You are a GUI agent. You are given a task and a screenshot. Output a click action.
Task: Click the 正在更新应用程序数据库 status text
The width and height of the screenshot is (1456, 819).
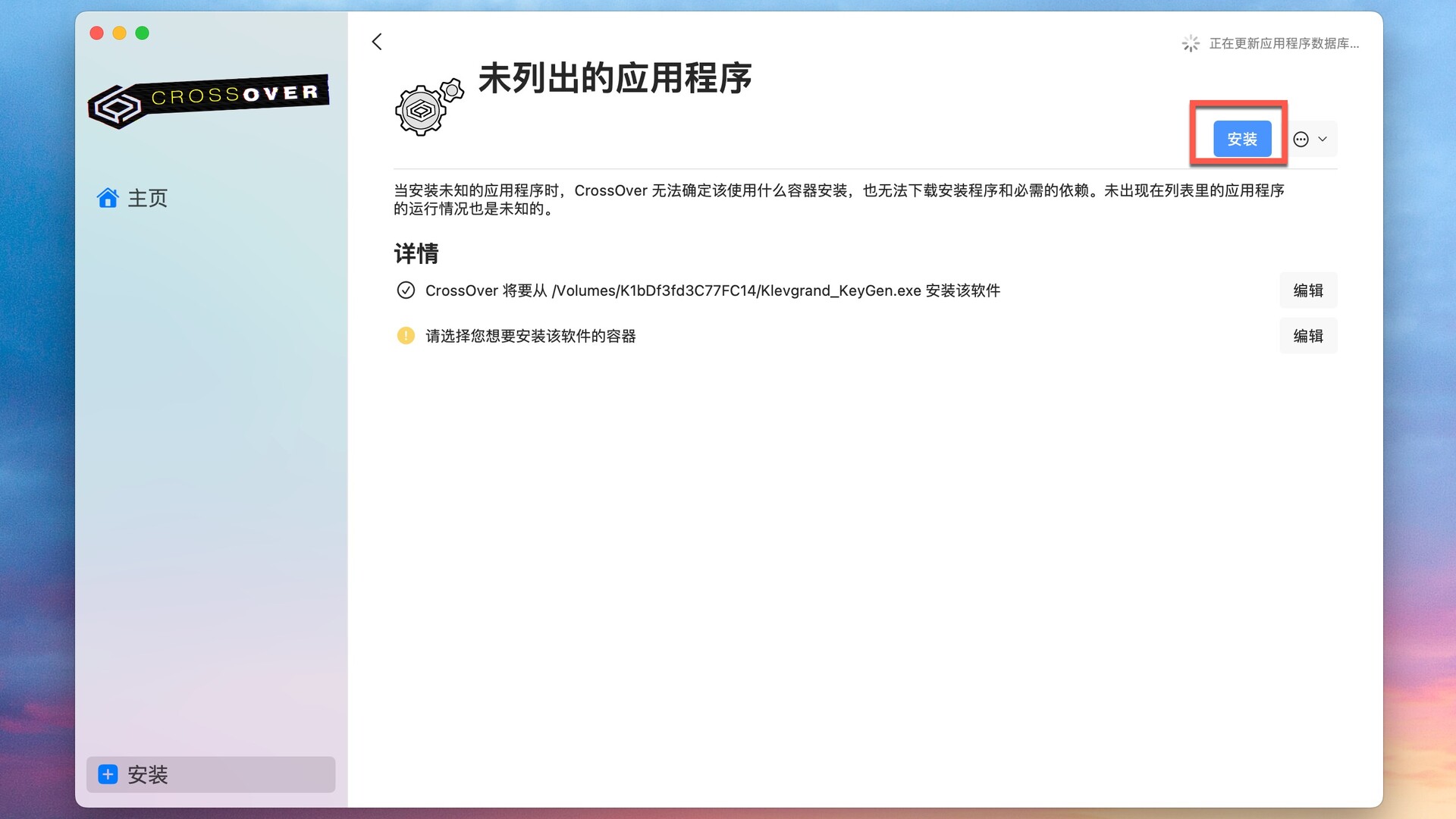[x=1284, y=43]
